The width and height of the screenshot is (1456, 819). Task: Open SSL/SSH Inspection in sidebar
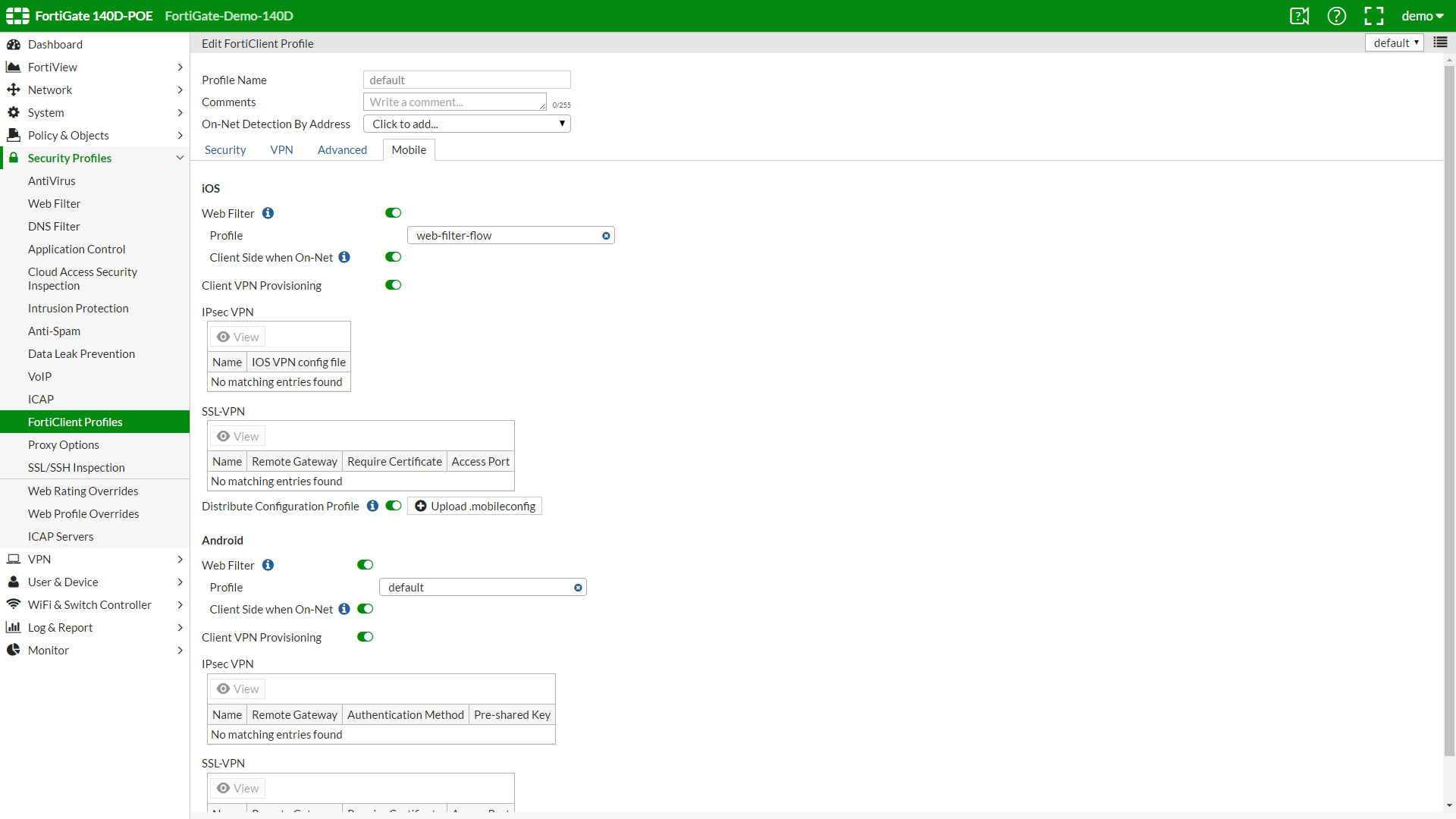point(77,467)
